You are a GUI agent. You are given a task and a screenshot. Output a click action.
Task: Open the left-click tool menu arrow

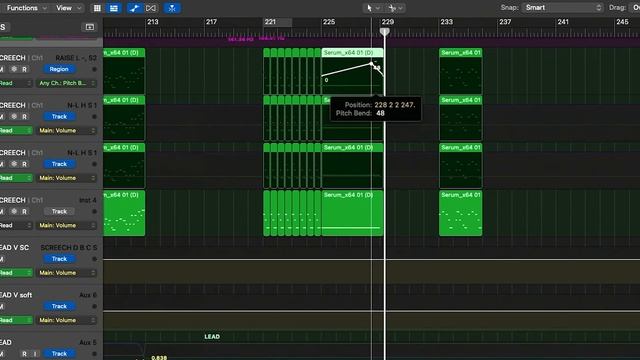click(378, 8)
